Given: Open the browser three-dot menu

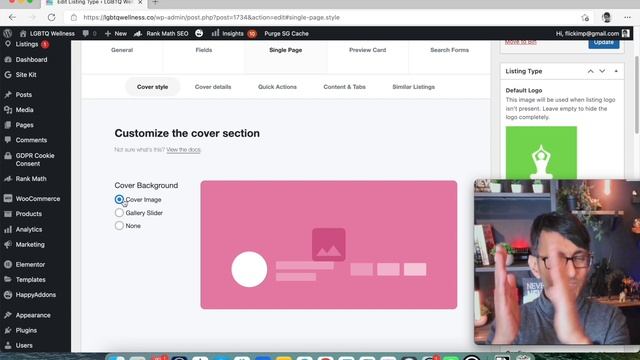Looking at the screenshot, I should pyautogui.click(x=627, y=18).
